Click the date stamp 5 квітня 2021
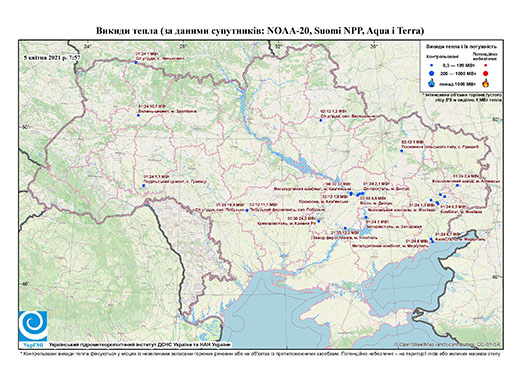 [x=52, y=57]
